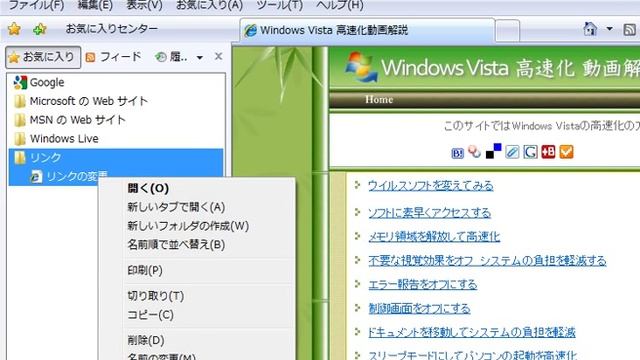The image size is (640, 360).
Task: Click the Home toolbar icon
Action: [x=590, y=29]
